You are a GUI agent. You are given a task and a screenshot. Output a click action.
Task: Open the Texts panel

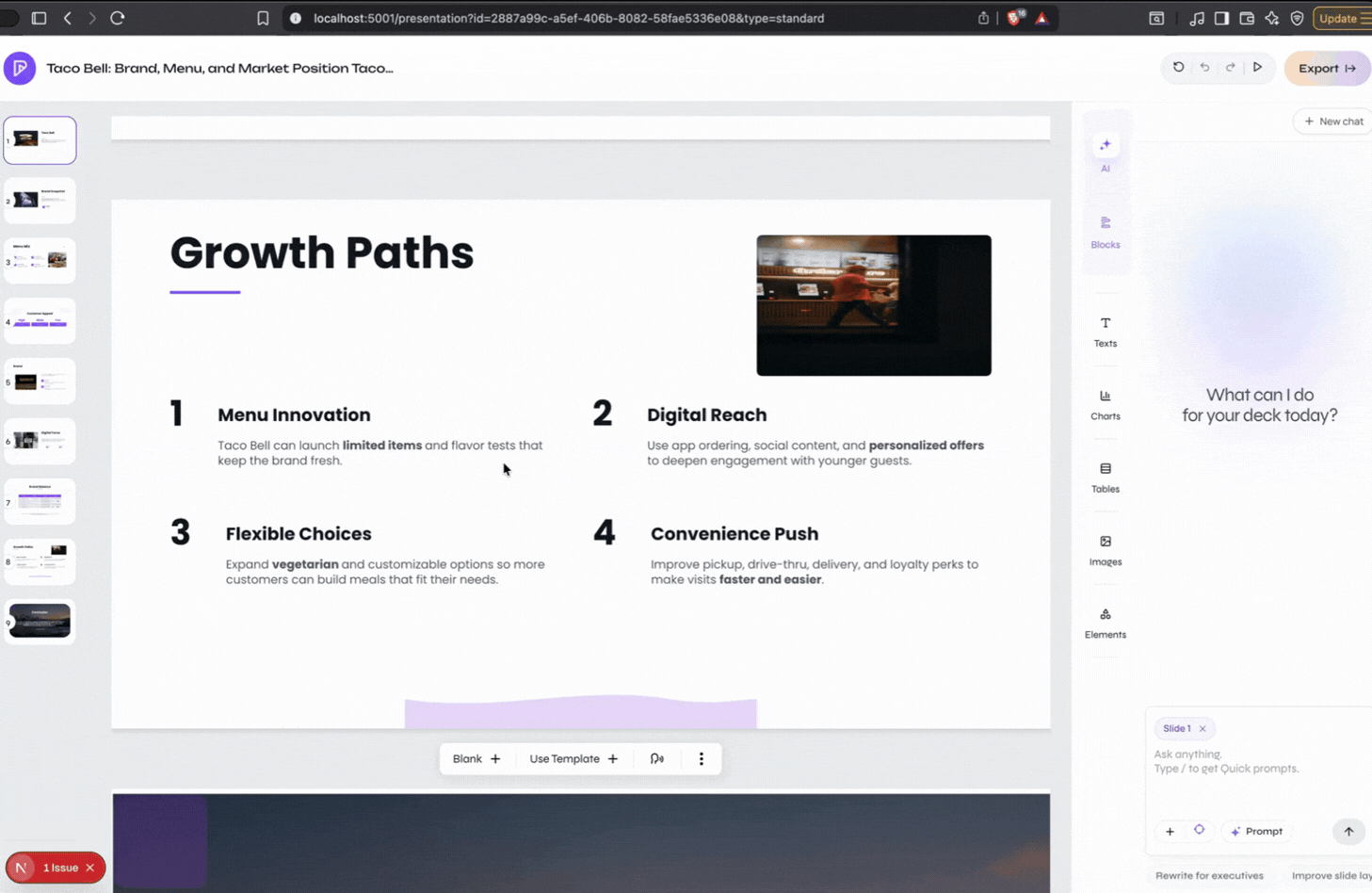coord(1106,332)
